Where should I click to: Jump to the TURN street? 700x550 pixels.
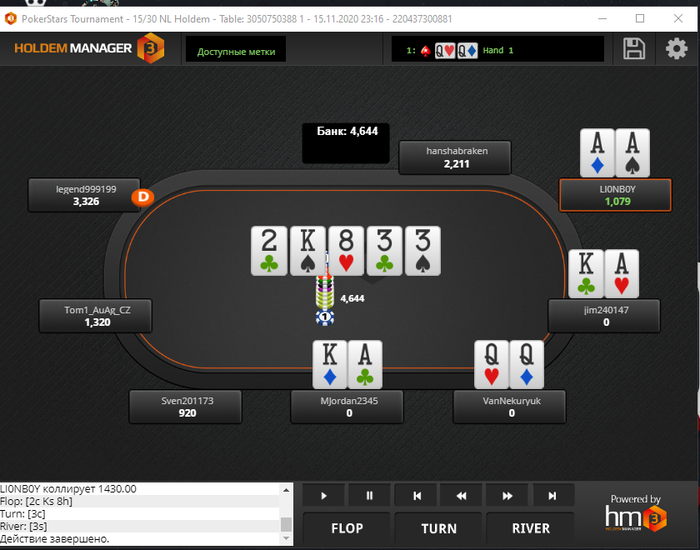[439, 529]
